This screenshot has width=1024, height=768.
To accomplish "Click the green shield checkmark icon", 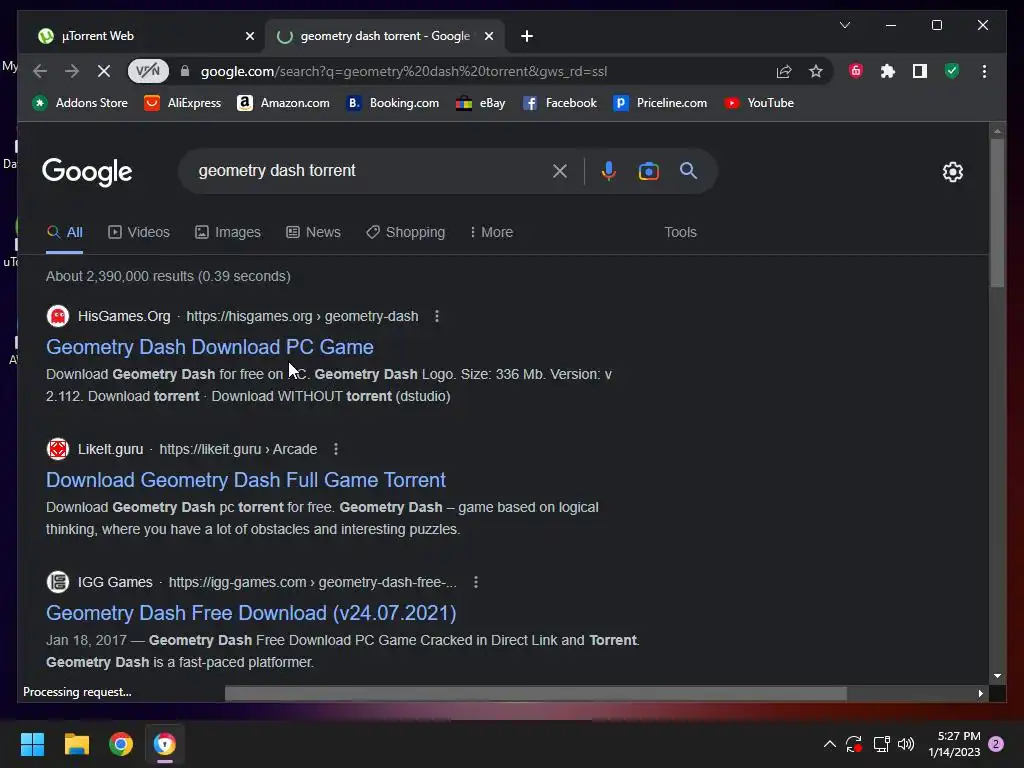I will pos(952,71).
